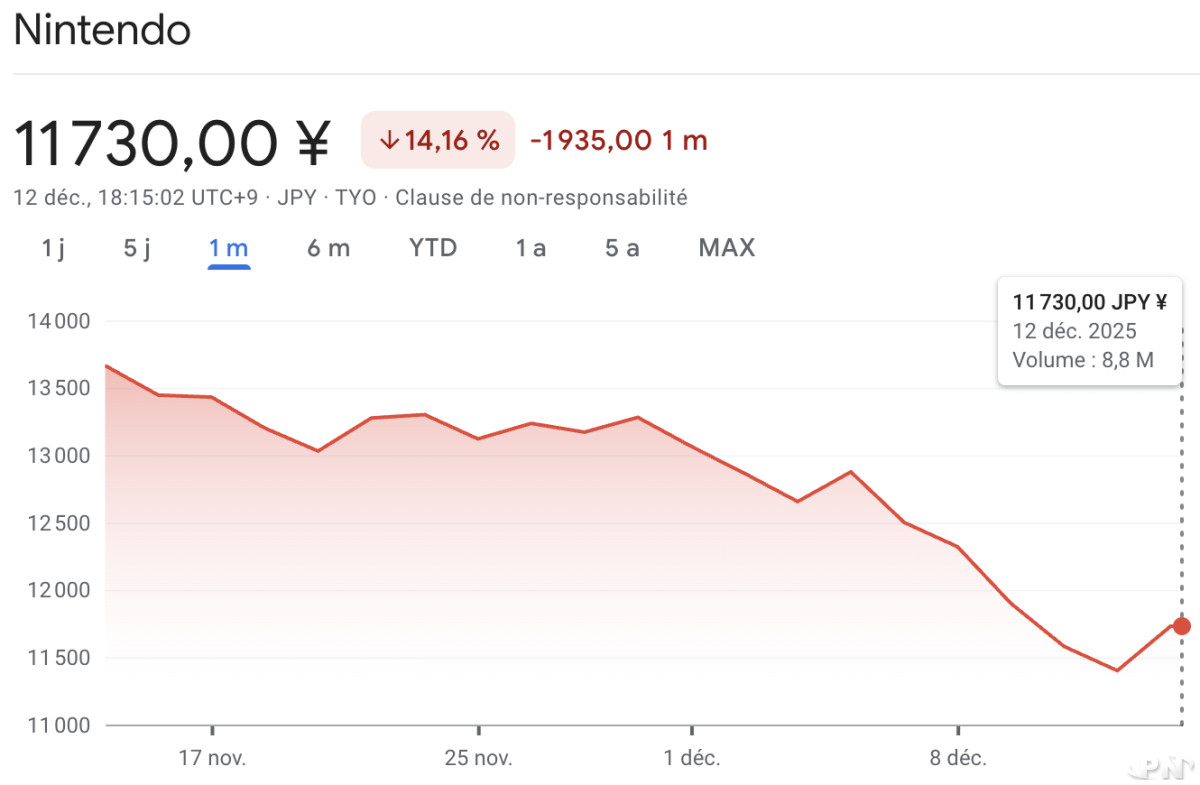This screenshot has height=785, width=1200.
Task: Click the 11730,00 ¥ current price
Action: pos(171,142)
